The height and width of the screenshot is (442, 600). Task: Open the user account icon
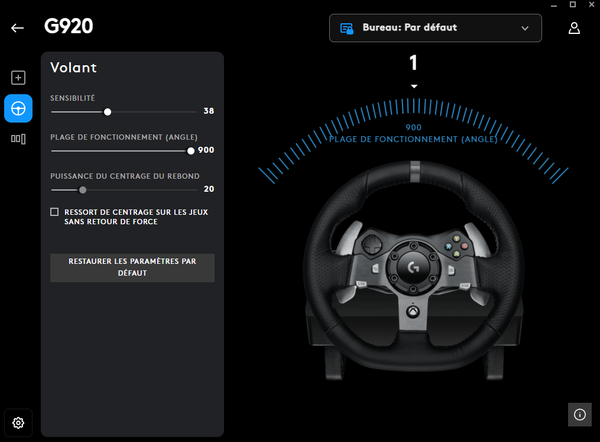tap(574, 28)
